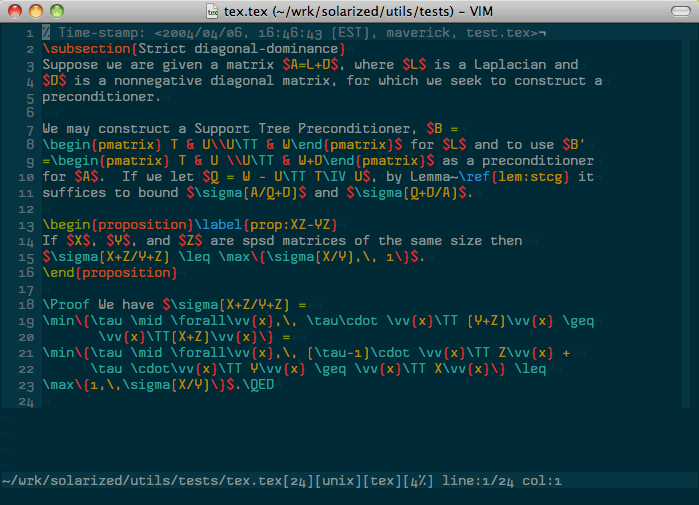
Task: Click the yellow minimize window button
Action: click(36, 11)
